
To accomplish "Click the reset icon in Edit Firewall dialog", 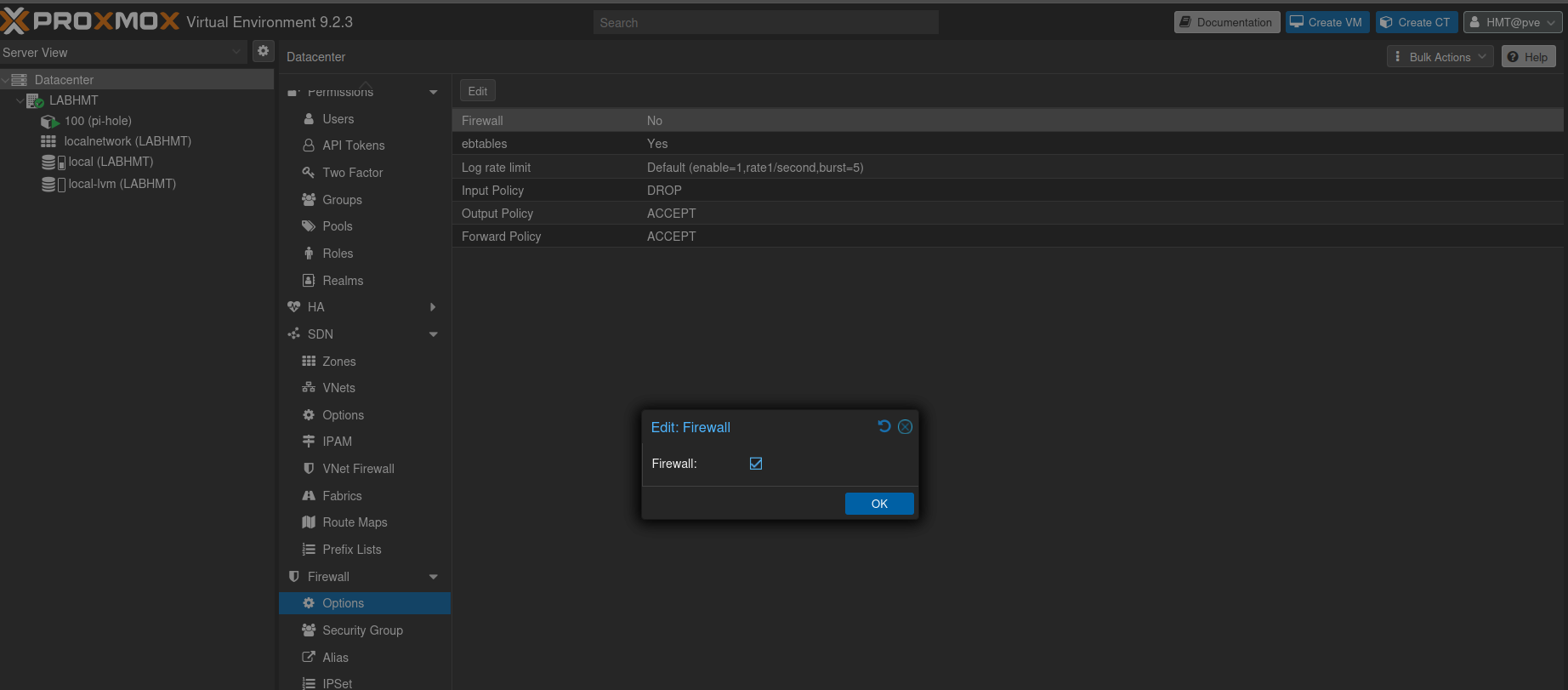I will click(884, 426).
